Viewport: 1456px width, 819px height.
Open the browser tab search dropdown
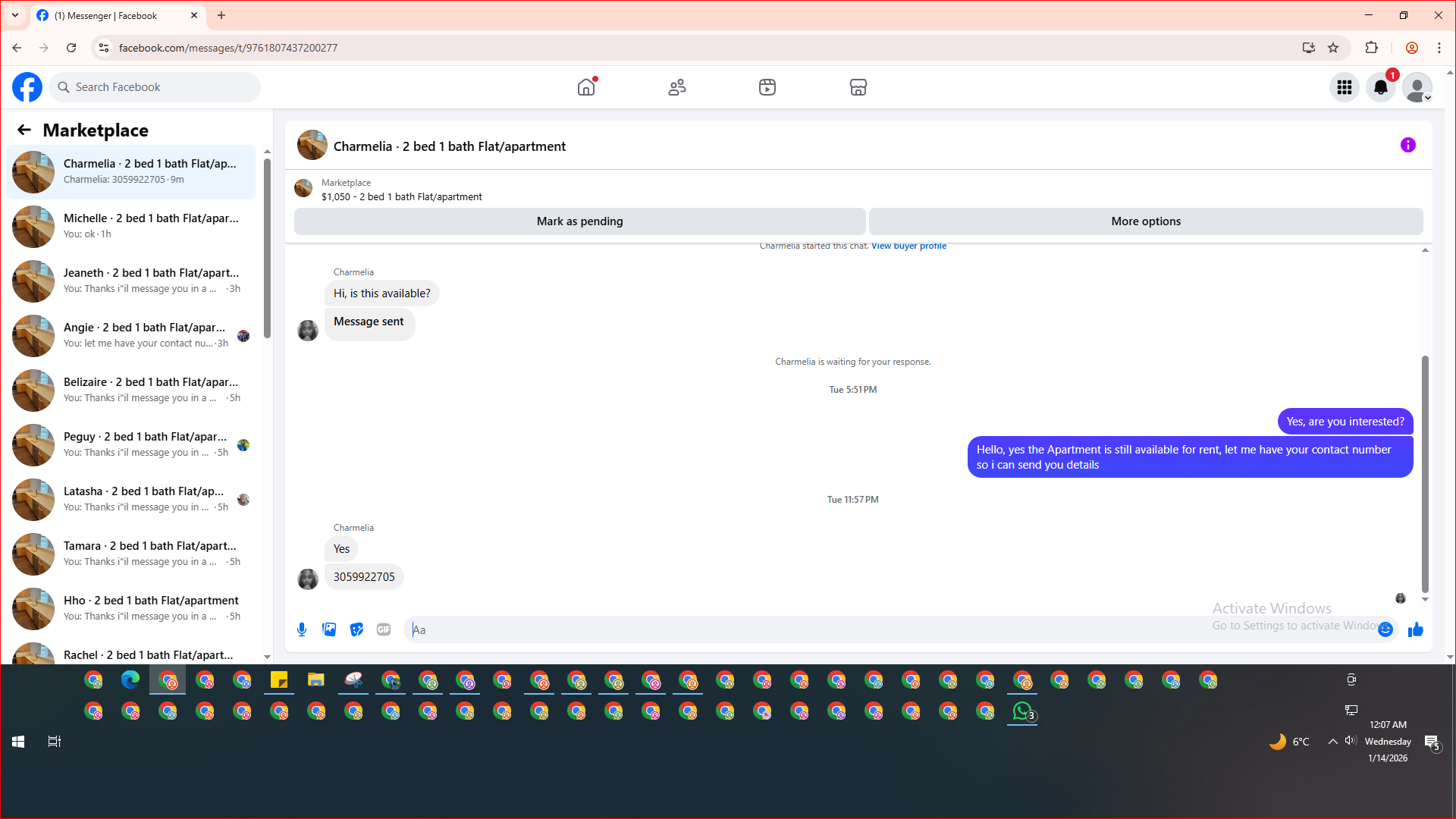coord(15,15)
